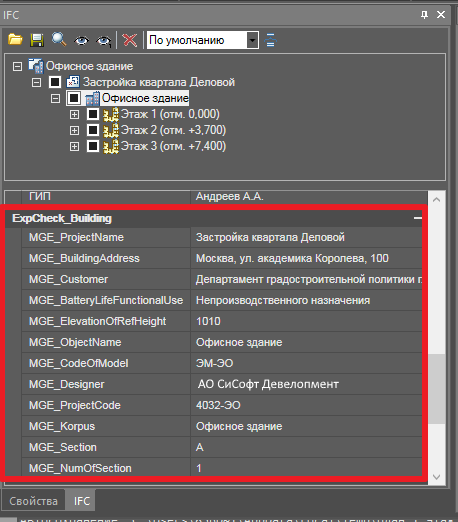
Task: Click the magnifier search icon
Action: [x=59, y=39]
